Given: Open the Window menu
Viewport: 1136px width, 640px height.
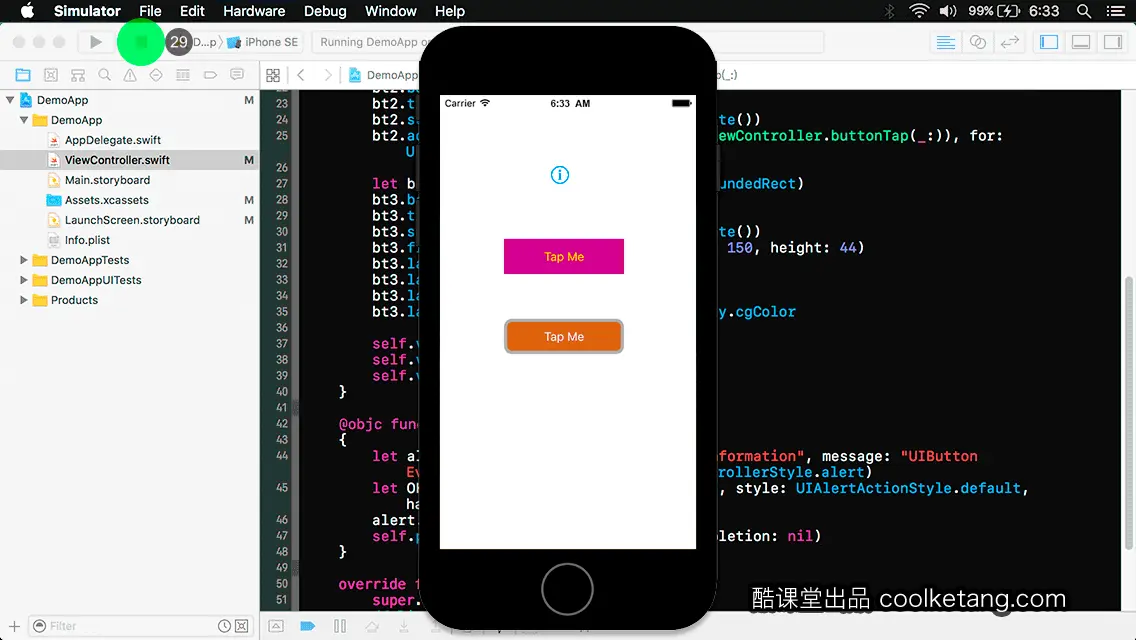Looking at the screenshot, I should tap(390, 11).
